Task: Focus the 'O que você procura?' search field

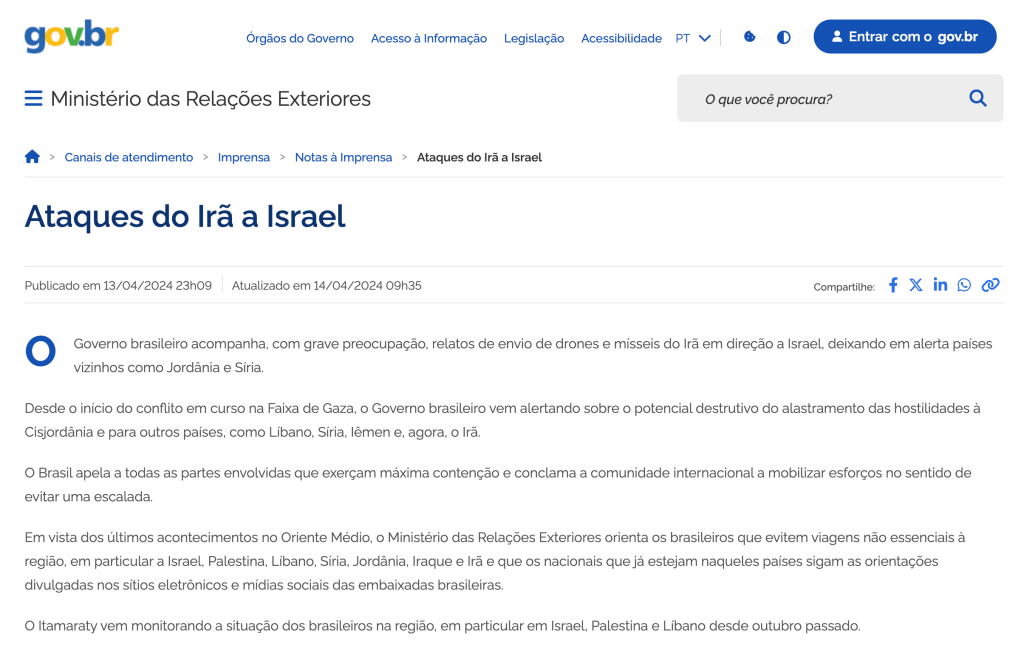Action: [820, 99]
